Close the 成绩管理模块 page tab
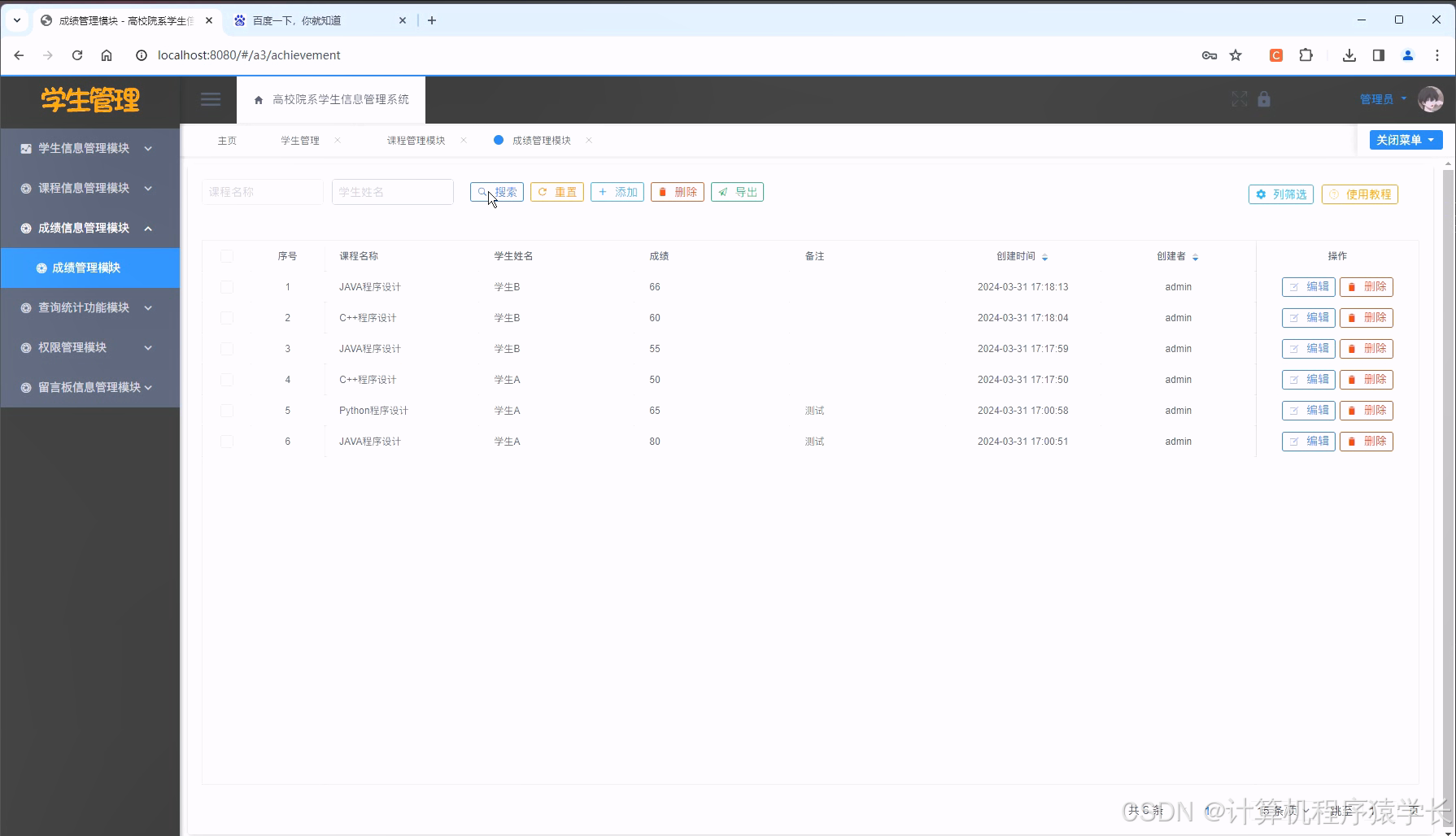Viewport: 1456px width, 836px height. [x=589, y=140]
